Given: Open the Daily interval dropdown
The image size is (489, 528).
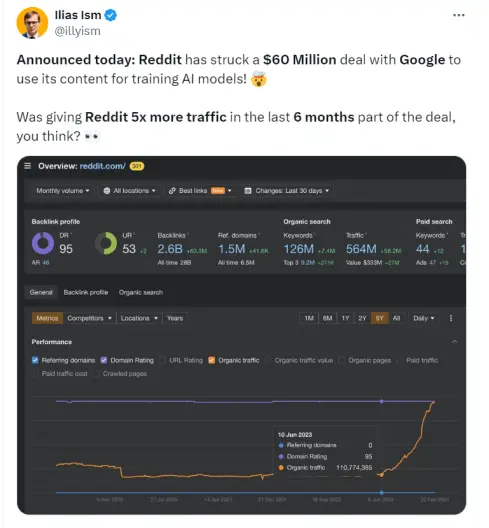Looking at the screenshot, I should point(424,318).
